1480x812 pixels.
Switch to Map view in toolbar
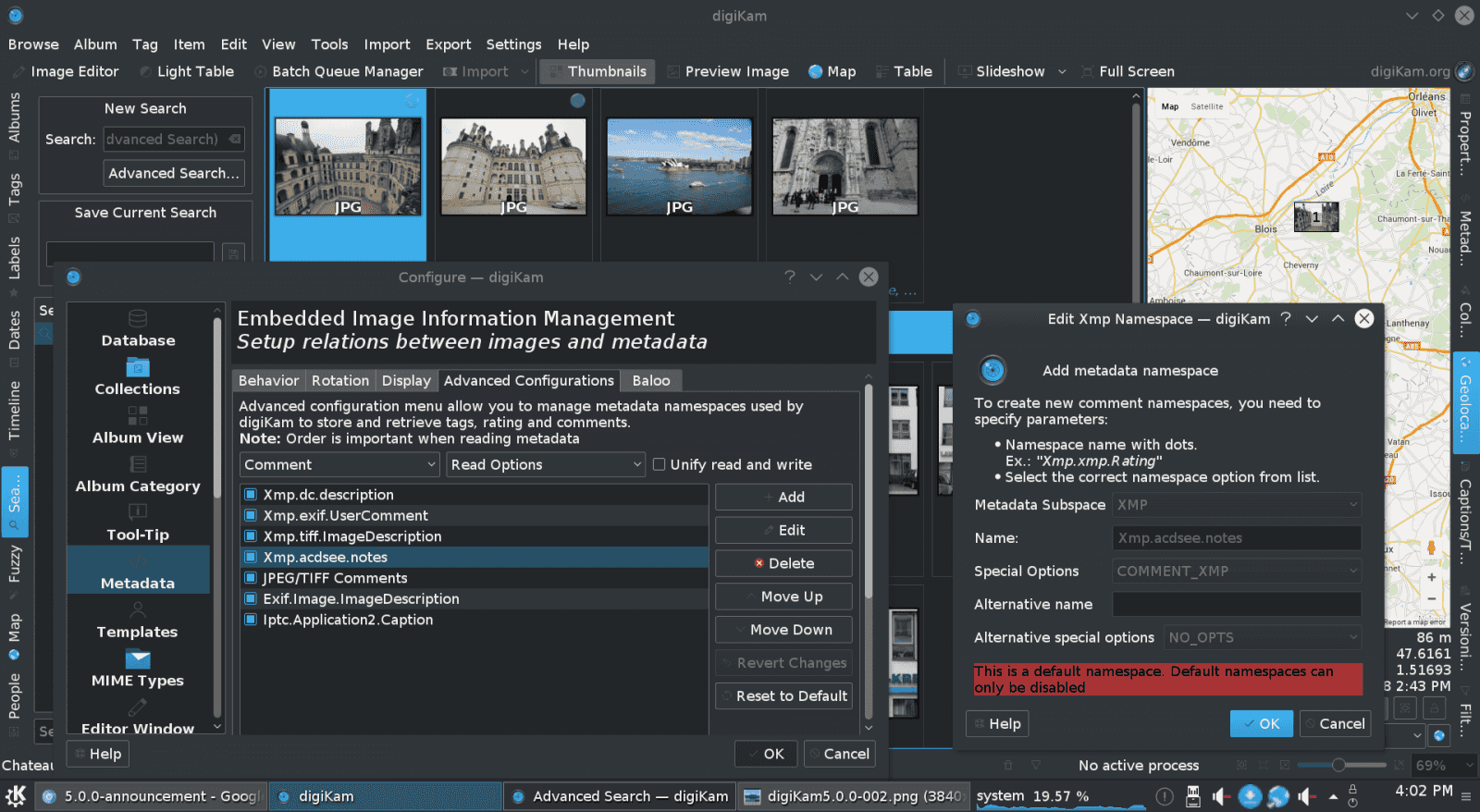point(832,71)
